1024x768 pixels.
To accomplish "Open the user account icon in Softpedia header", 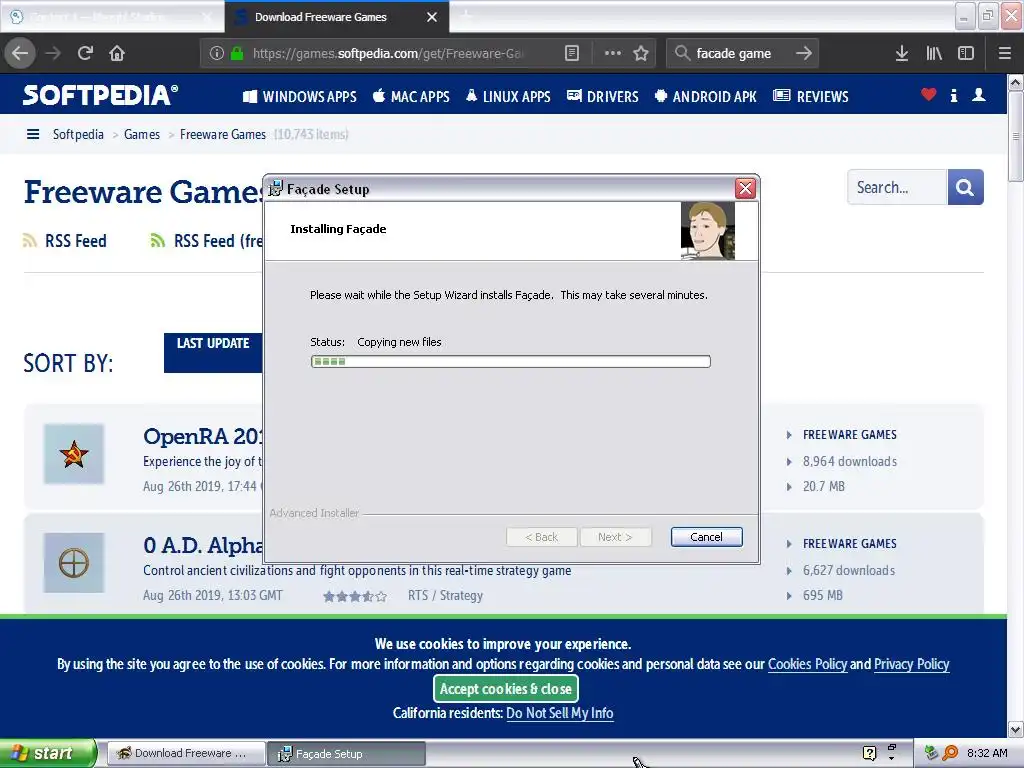I will click(x=978, y=95).
